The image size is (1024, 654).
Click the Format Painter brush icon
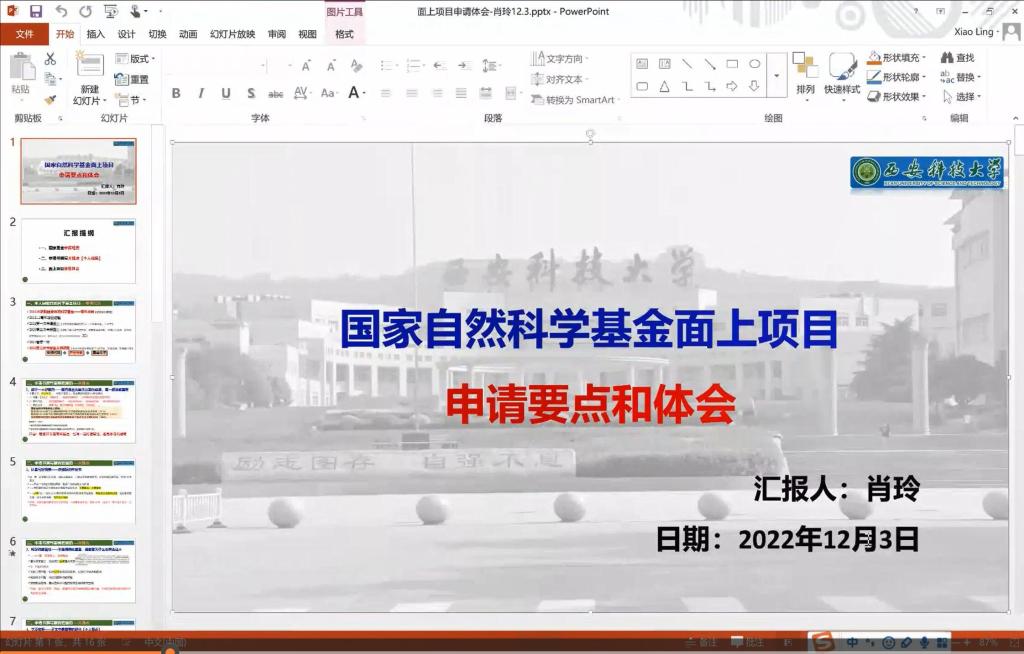(50, 99)
